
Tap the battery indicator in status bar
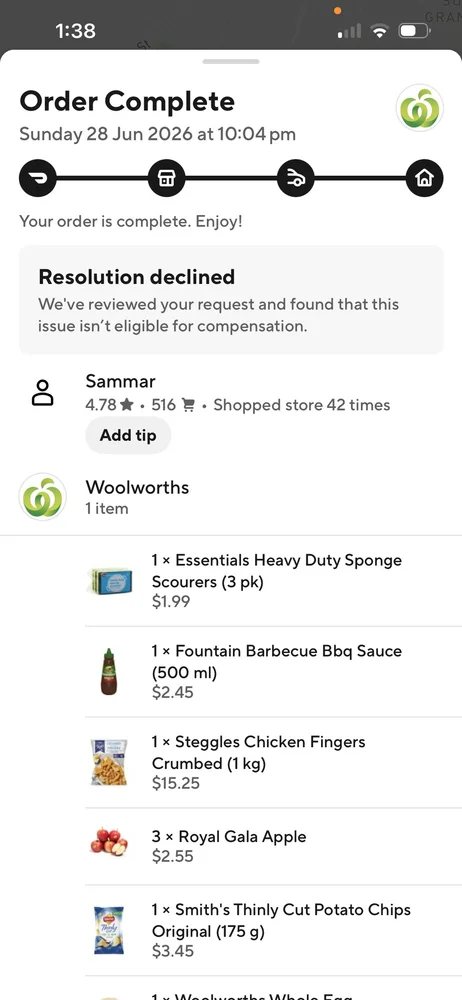(x=415, y=31)
